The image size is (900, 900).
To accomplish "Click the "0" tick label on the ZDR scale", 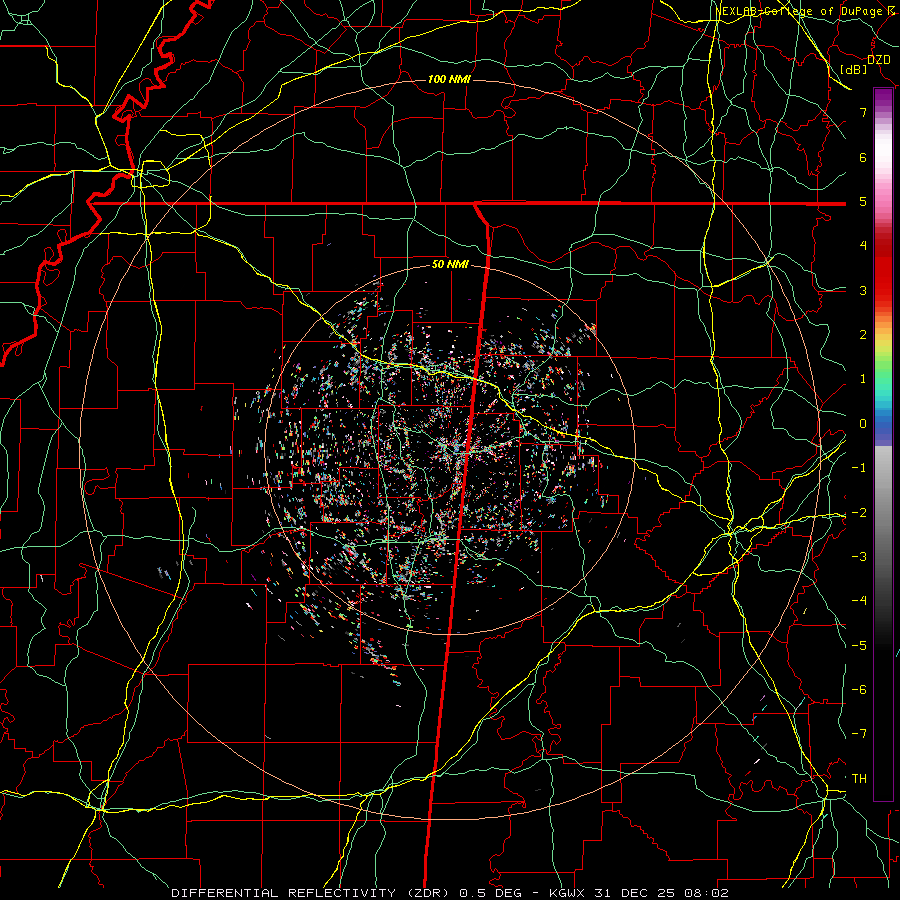I will [x=863, y=424].
